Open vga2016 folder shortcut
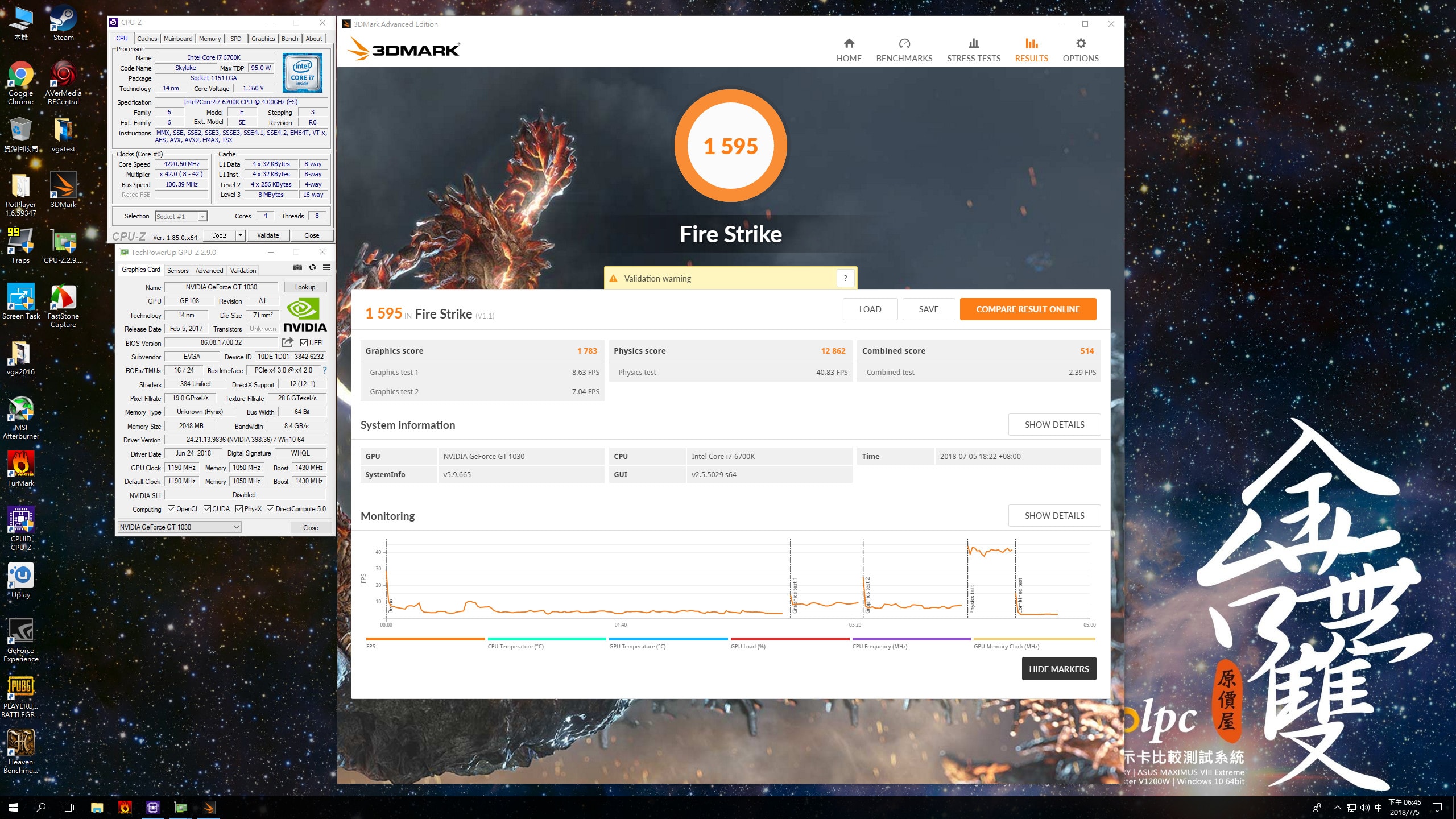Screen dimensions: 1456x819 tap(20, 358)
